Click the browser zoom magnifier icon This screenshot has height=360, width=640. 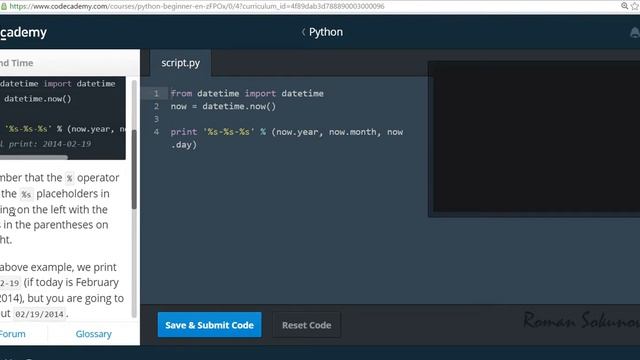click(624, 6)
